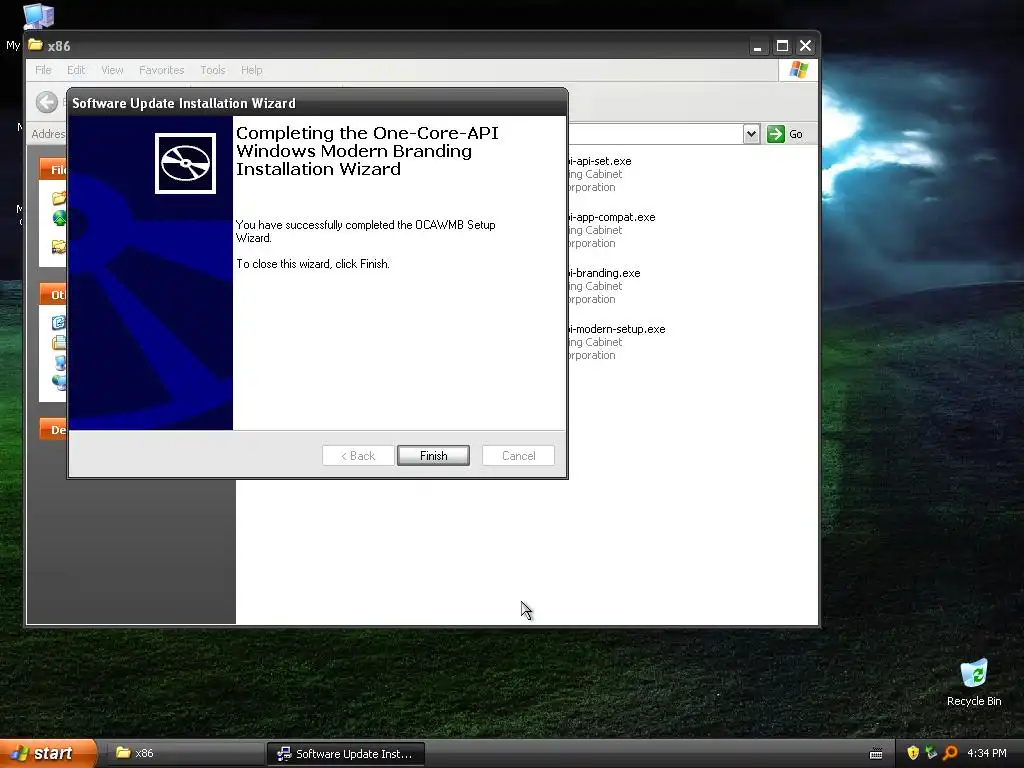Open the Recycle Bin desktop icon
This screenshot has height=768, width=1024.
(x=974, y=682)
